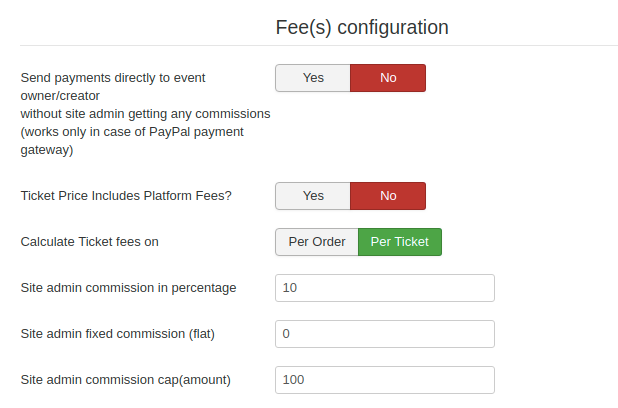Click the 'Calculate Ticket fees on' label

(90, 242)
